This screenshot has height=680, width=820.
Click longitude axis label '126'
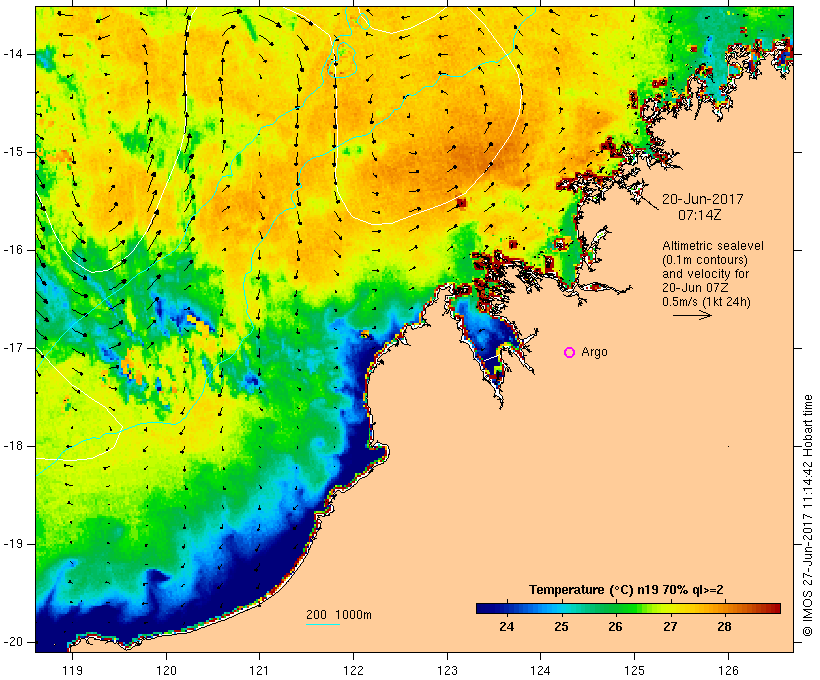coord(728,670)
